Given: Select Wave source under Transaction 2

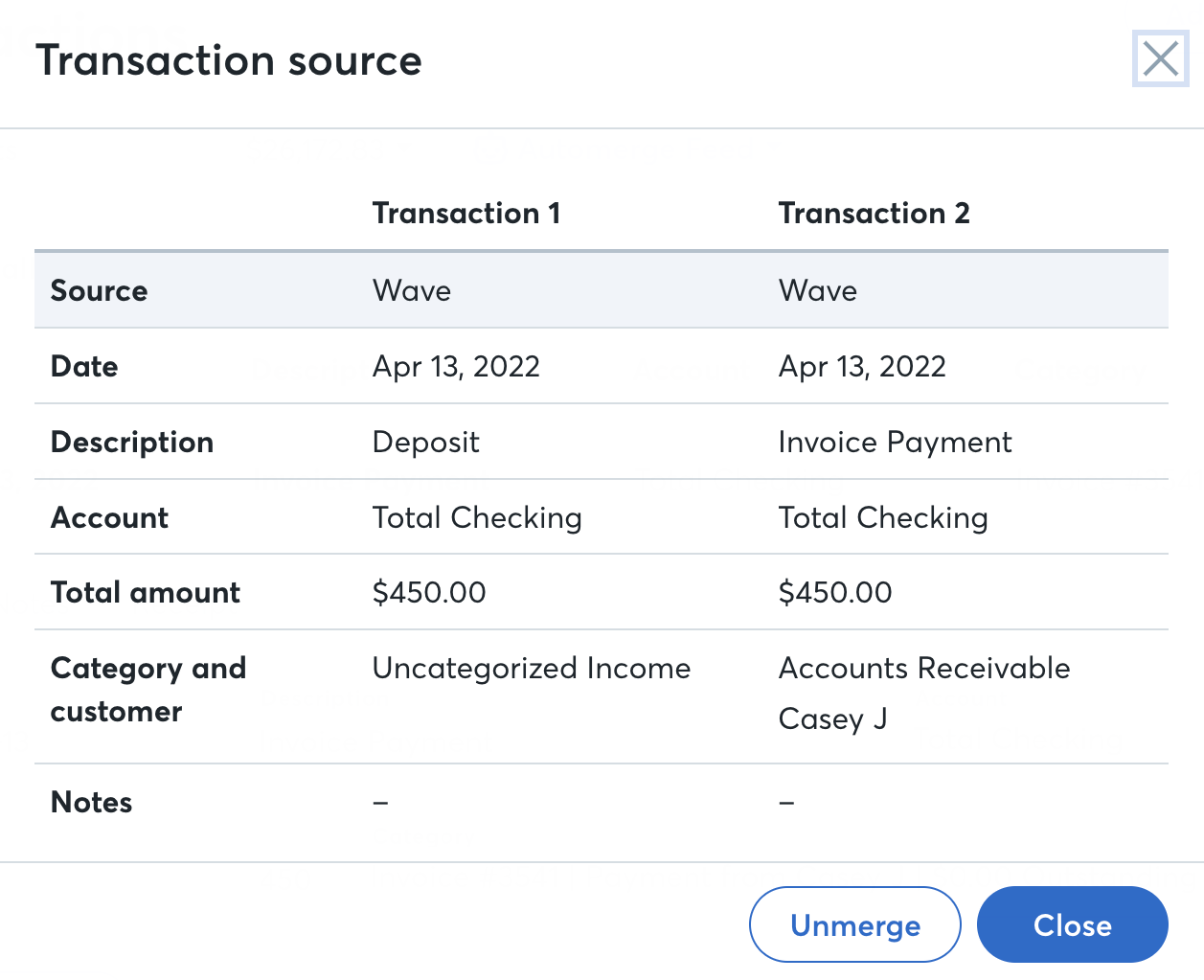Looking at the screenshot, I should pyautogui.click(x=818, y=290).
